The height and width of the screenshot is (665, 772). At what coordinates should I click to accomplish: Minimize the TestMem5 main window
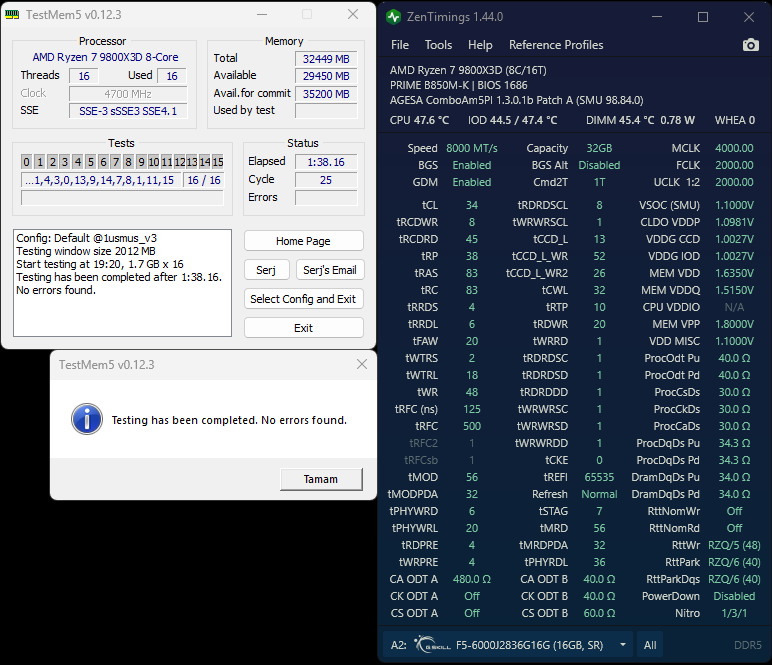click(x=262, y=15)
